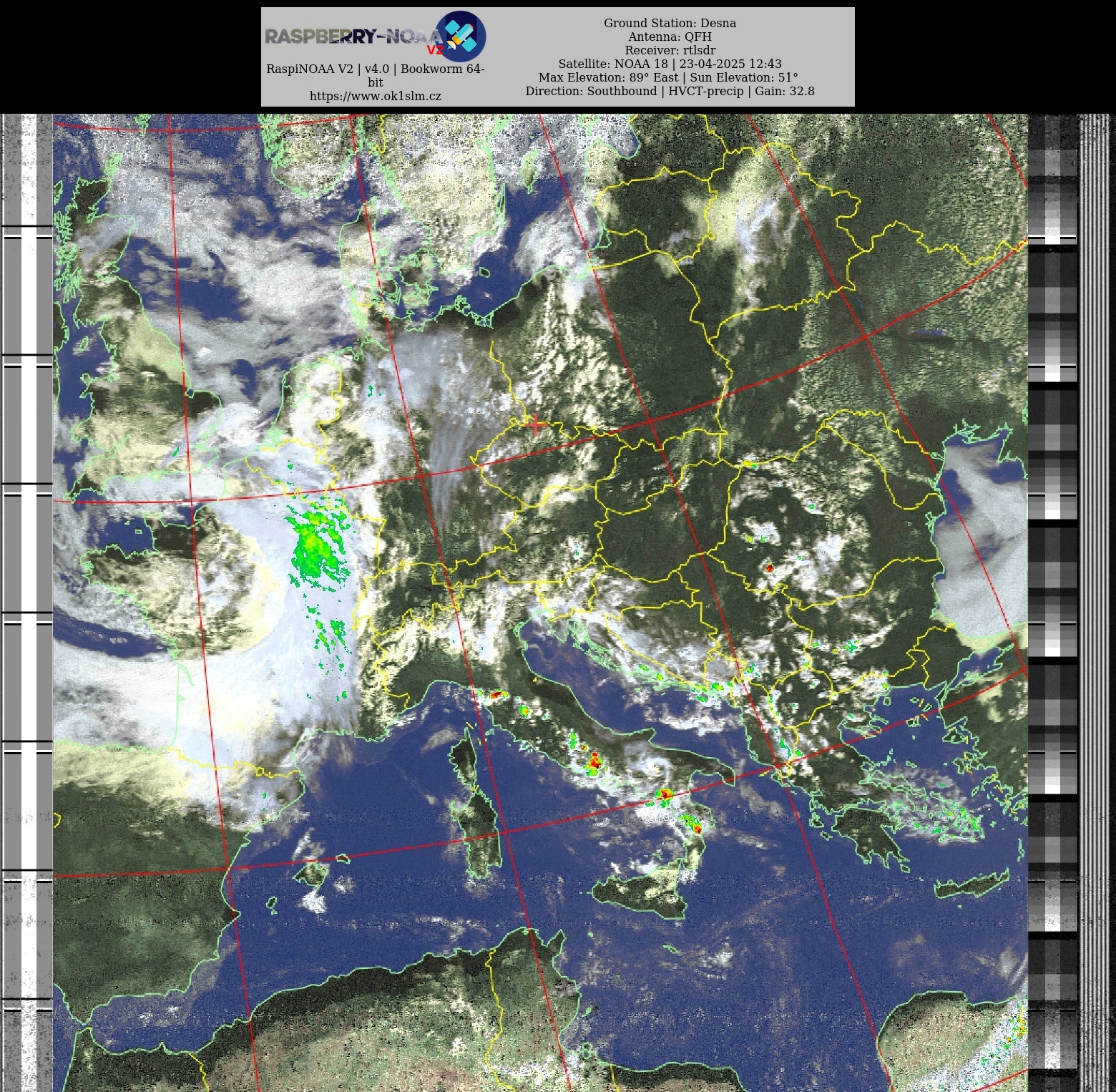Viewport: 1116px width, 1092px height.
Task: Click the 'RaspiNOAA V2 | v4.0 | Bookworm 64-bit' text
Action: [x=375, y=75]
